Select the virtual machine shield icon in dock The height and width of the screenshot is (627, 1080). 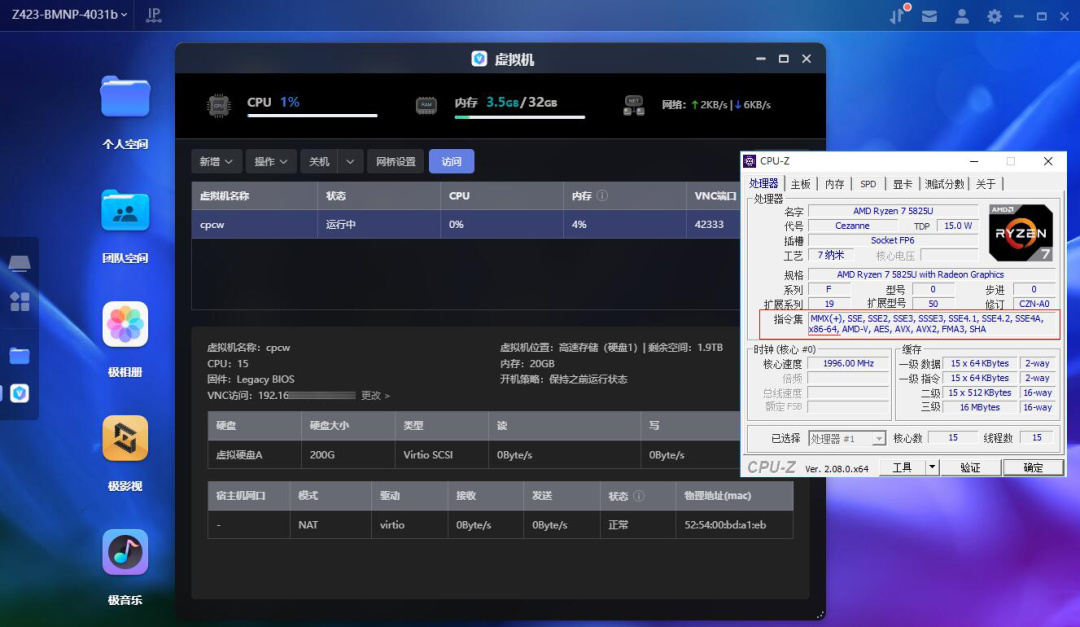click(x=19, y=393)
